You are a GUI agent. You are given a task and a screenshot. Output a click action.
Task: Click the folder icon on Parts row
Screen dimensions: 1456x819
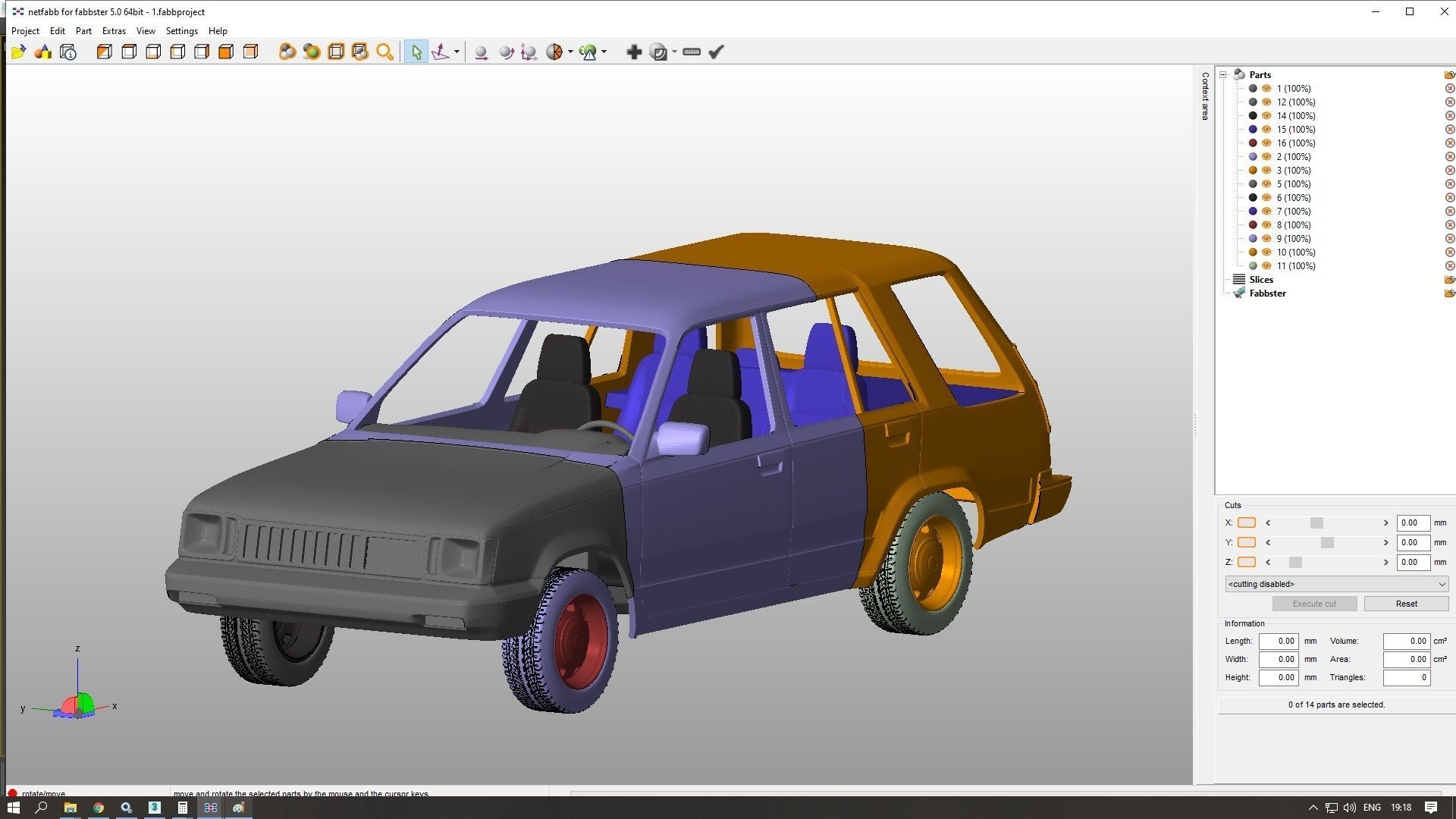(x=1449, y=74)
